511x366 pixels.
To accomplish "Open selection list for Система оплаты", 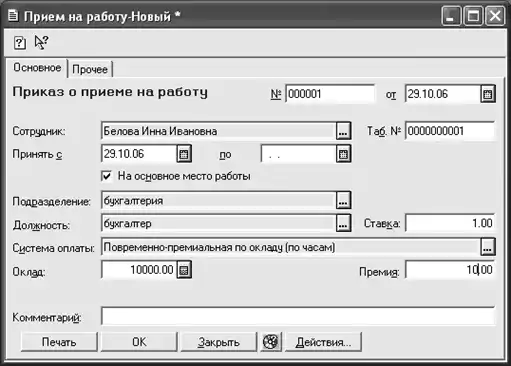I will [488, 247].
